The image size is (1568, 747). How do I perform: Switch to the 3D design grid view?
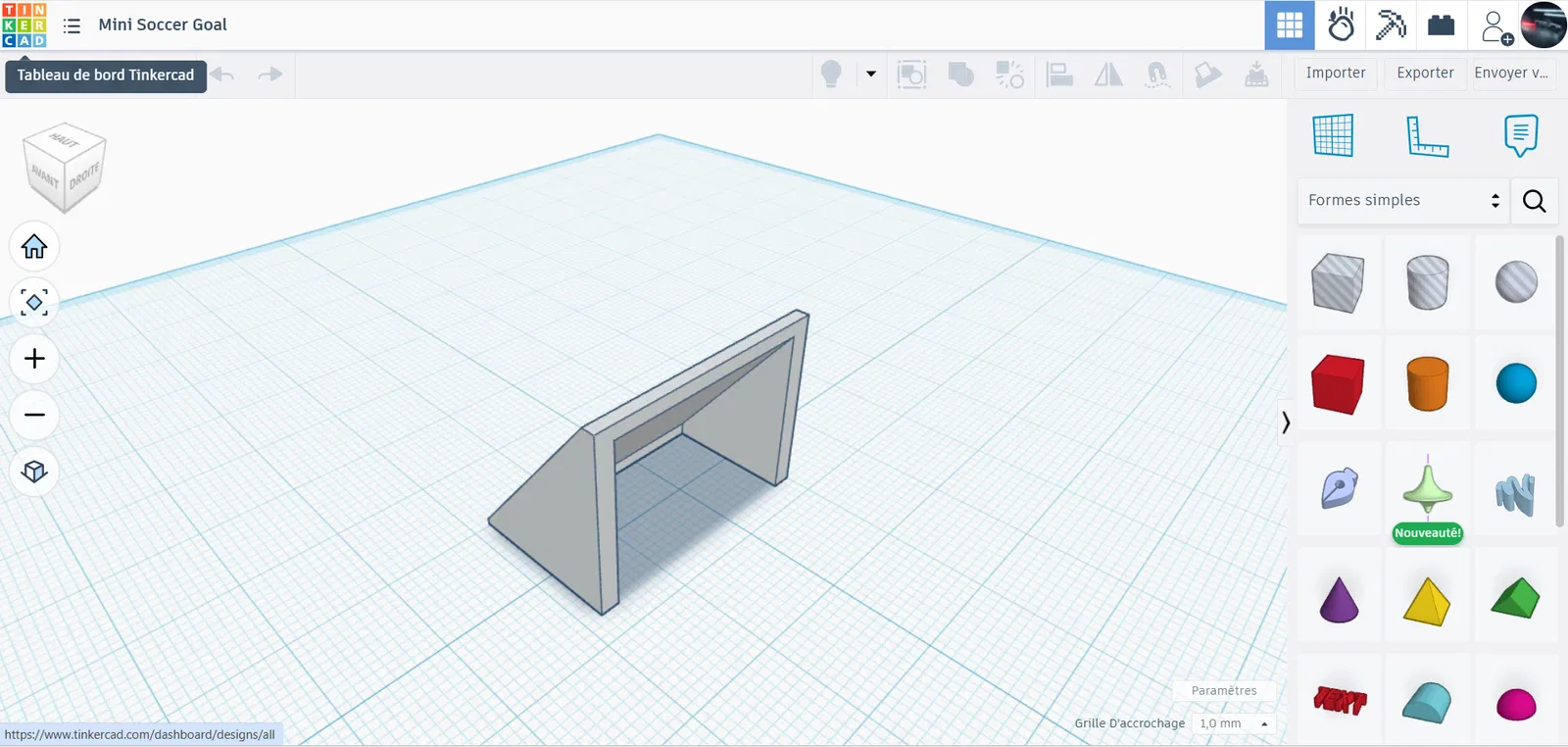(1290, 25)
